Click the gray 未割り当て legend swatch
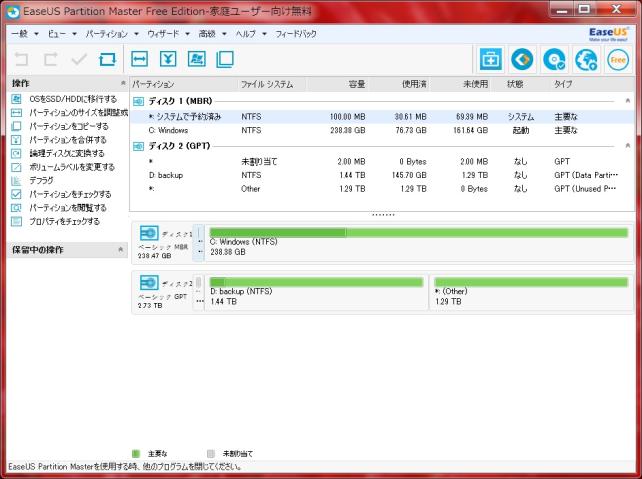The height and width of the screenshot is (479, 642). click(211, 454)
